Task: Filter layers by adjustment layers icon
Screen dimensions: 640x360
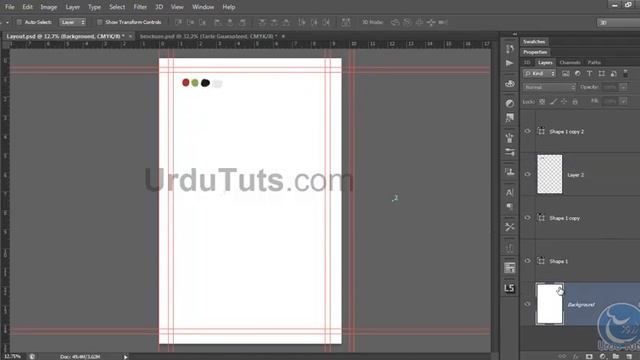Action: (x=578, y=73)
